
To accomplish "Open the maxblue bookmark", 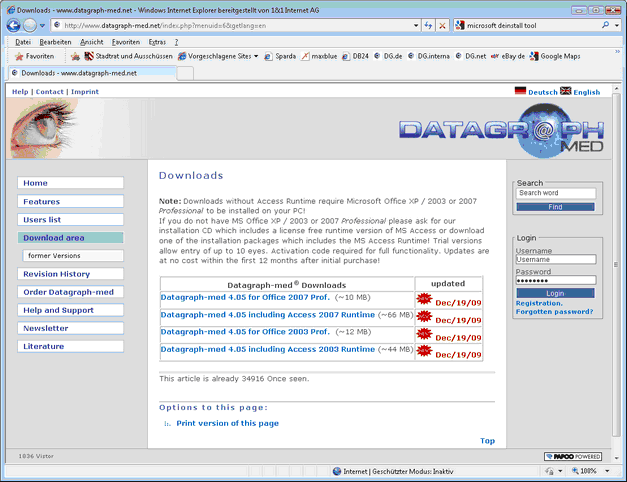I will [319, 56].
